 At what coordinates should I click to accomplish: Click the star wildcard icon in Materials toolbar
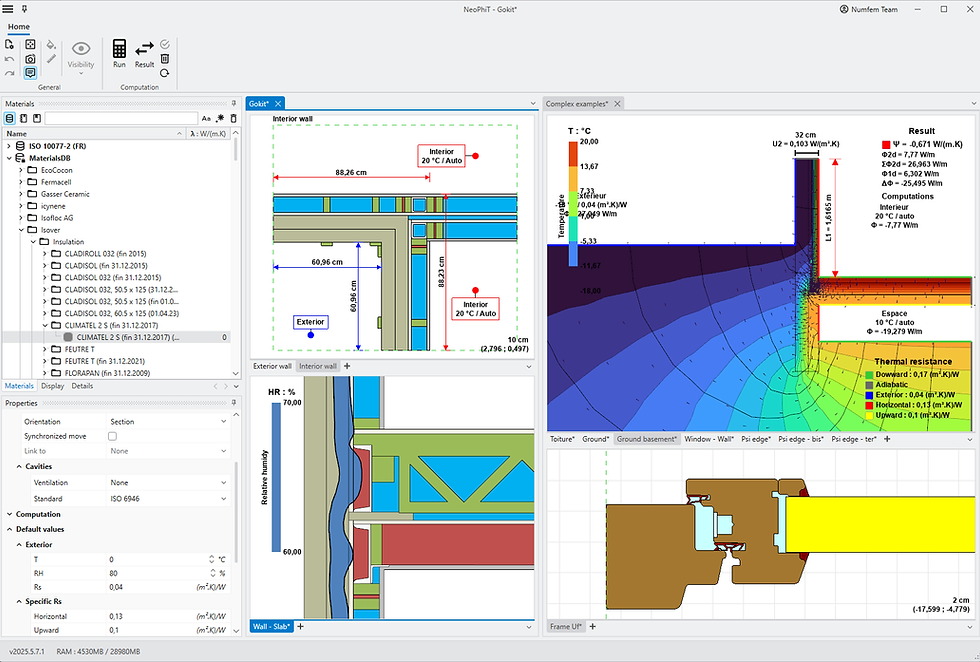tap(220, 118)
